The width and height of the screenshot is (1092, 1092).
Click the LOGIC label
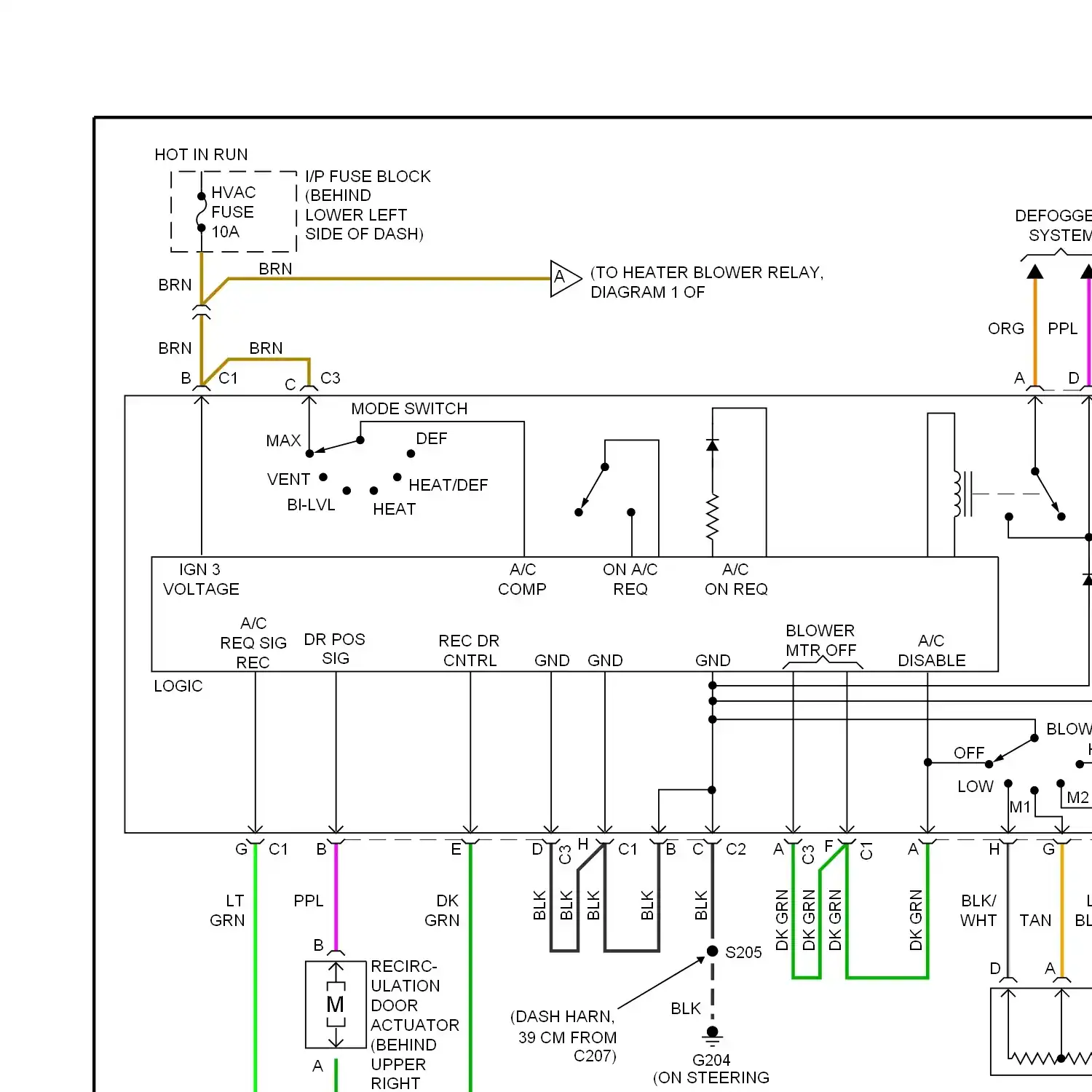click(x=178, y=686)
